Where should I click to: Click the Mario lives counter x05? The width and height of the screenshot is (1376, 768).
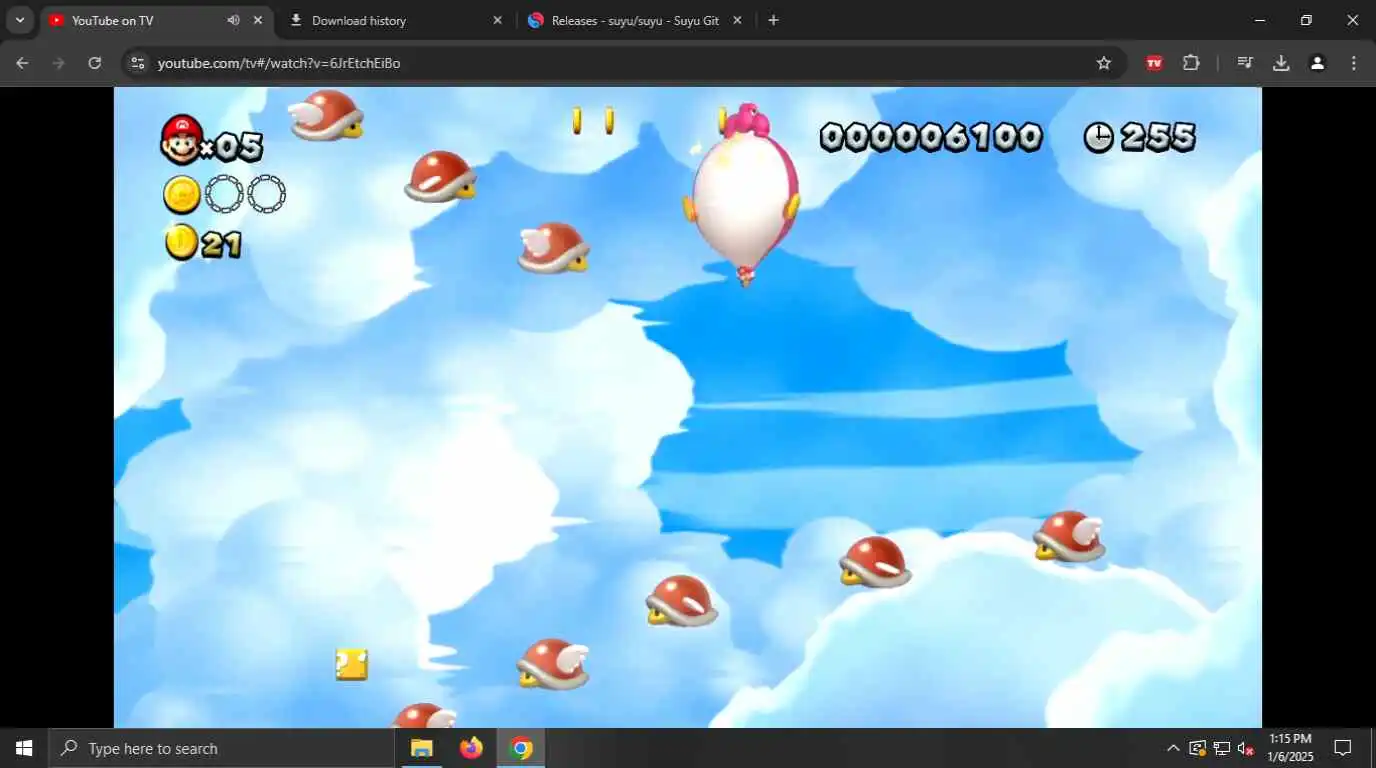(x=212, y=141)
